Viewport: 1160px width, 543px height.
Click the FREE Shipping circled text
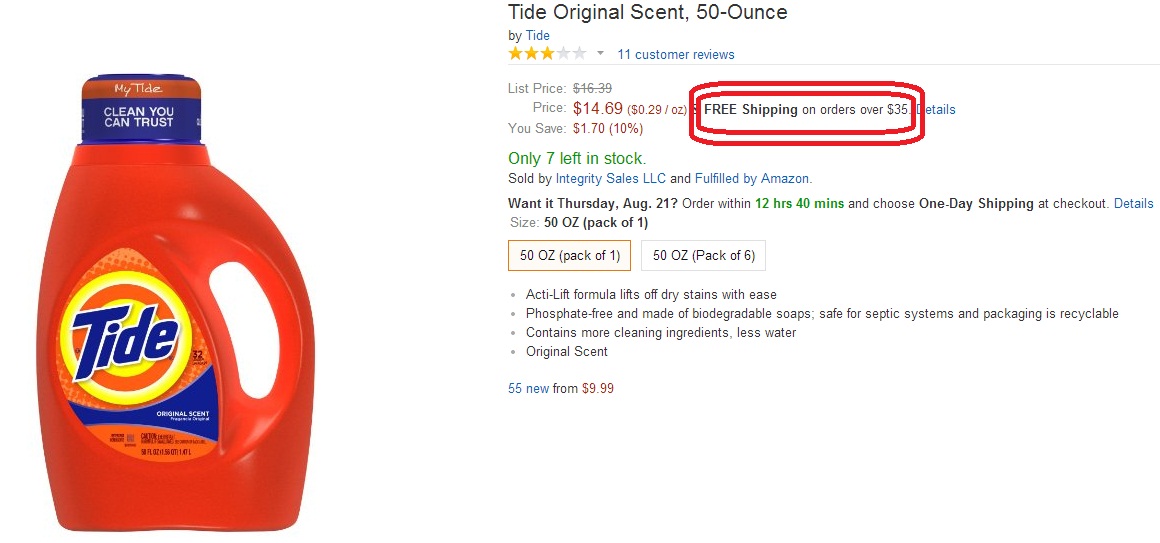coord(751,109)
